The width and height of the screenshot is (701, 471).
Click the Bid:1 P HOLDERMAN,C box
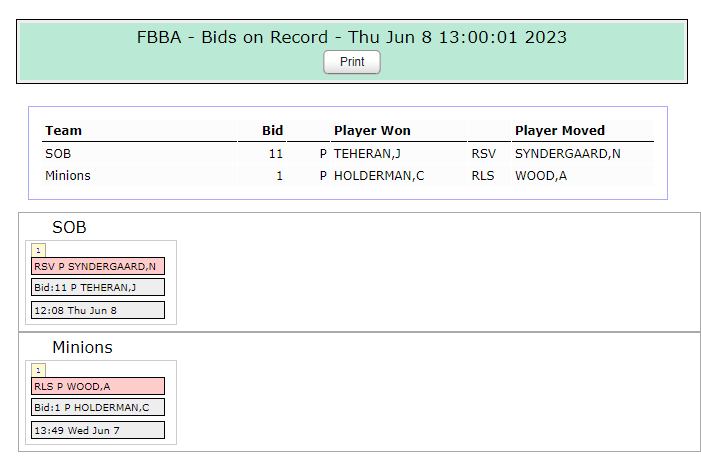[98, 407]
